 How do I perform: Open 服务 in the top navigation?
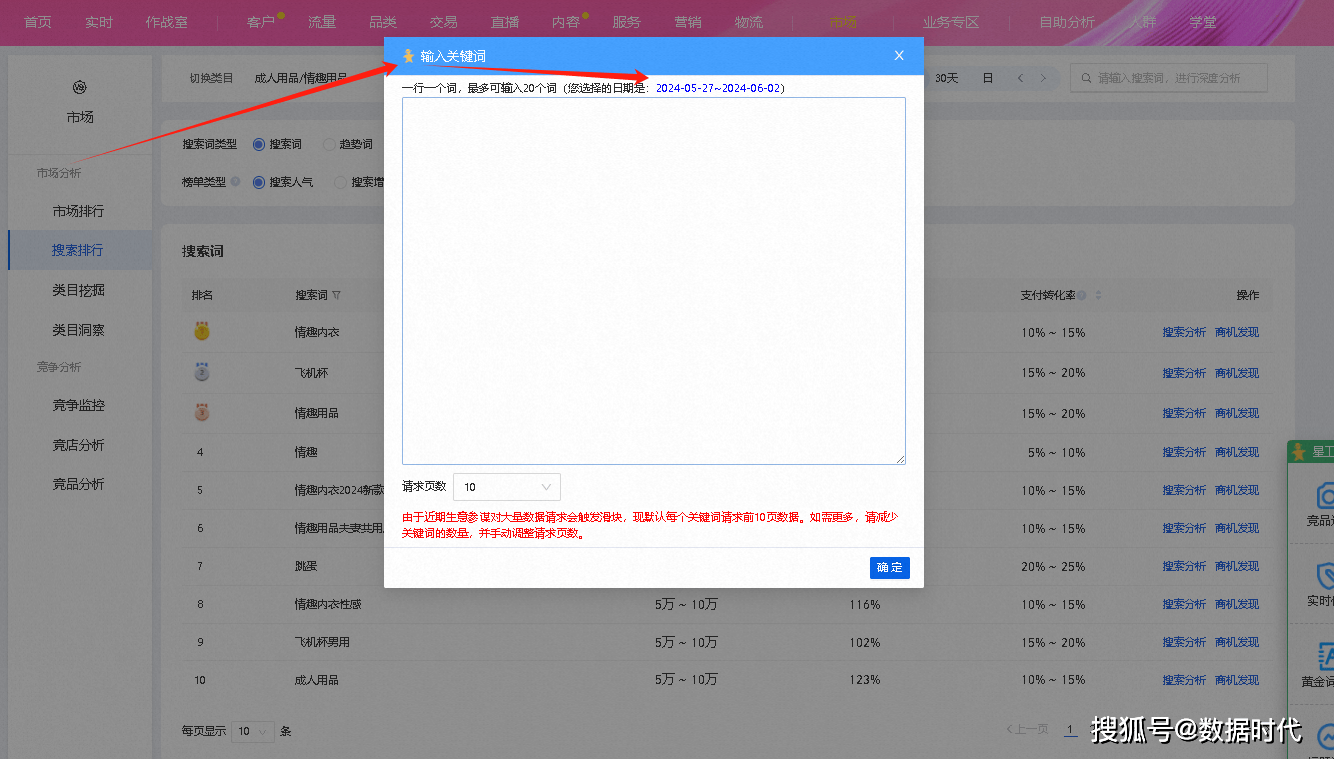point(627,22)
